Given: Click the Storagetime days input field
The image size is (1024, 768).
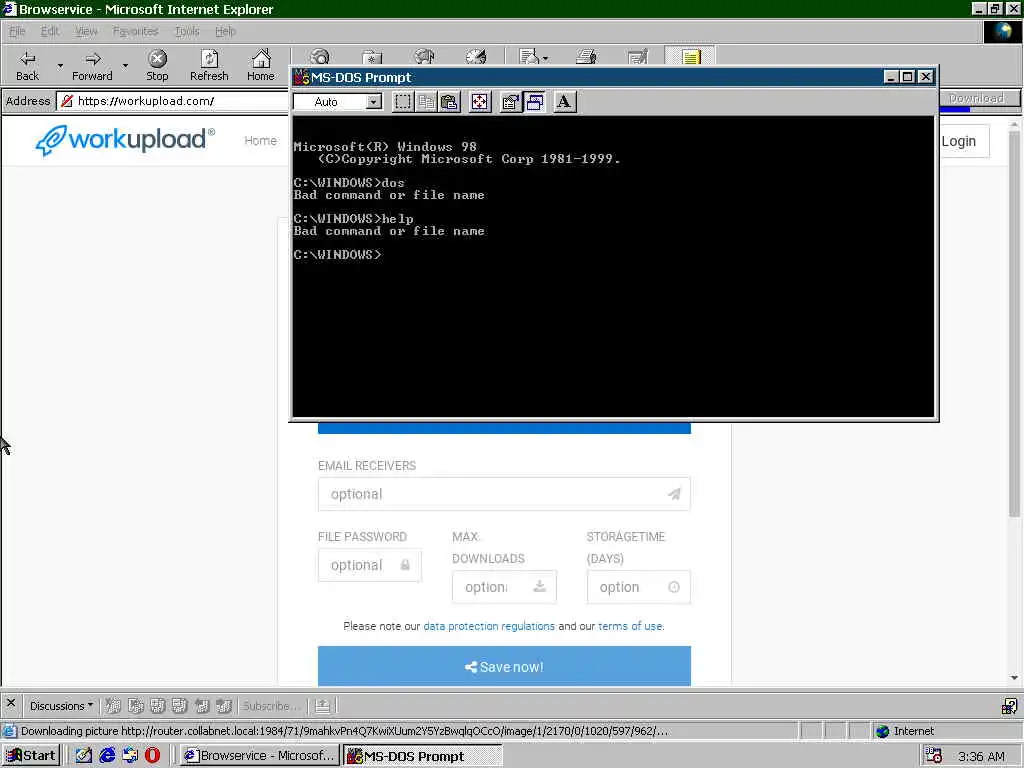Looking at the screenshot, I should 639,587.
